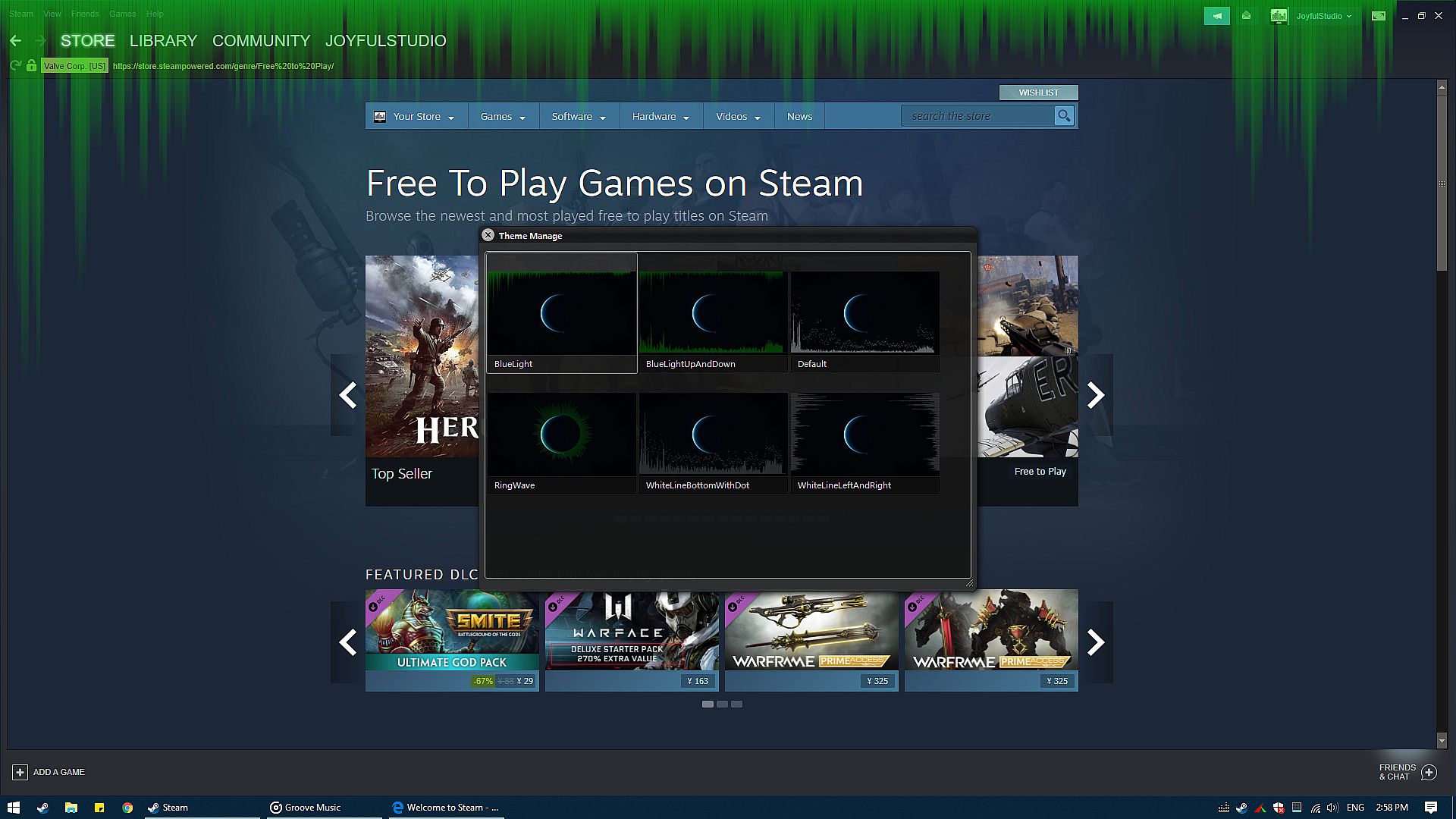Viewport: 1456px width, 819px height.
Task: Enter Big Picture mode via icon
Action: 1379,16
